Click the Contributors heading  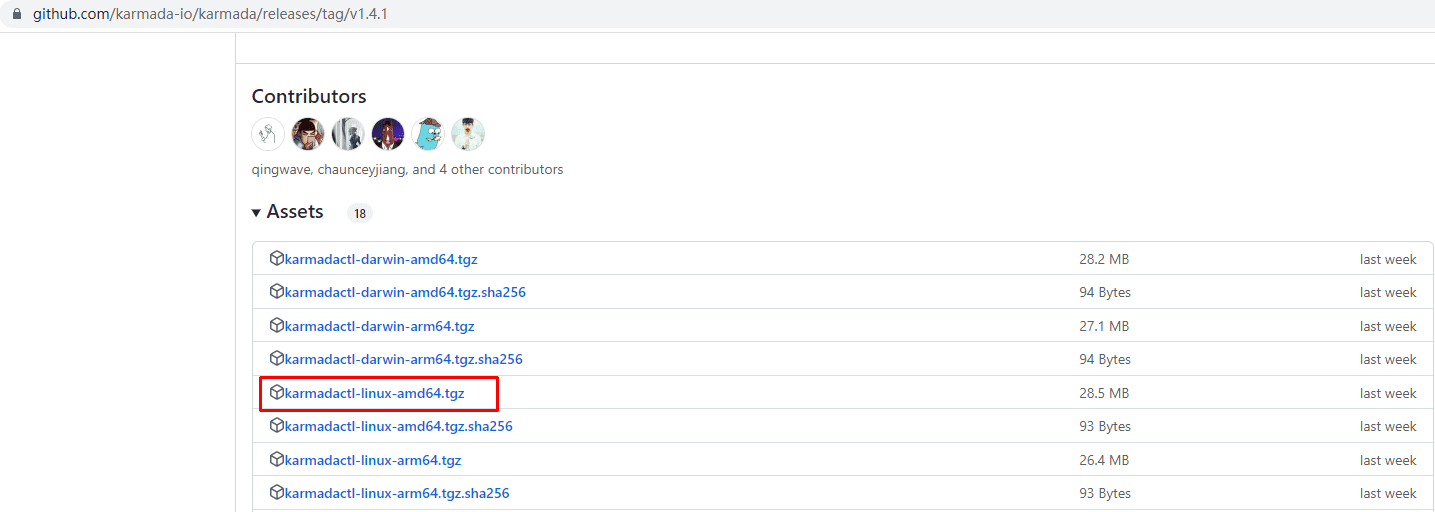pyautogui.click(x=309, y=96)
